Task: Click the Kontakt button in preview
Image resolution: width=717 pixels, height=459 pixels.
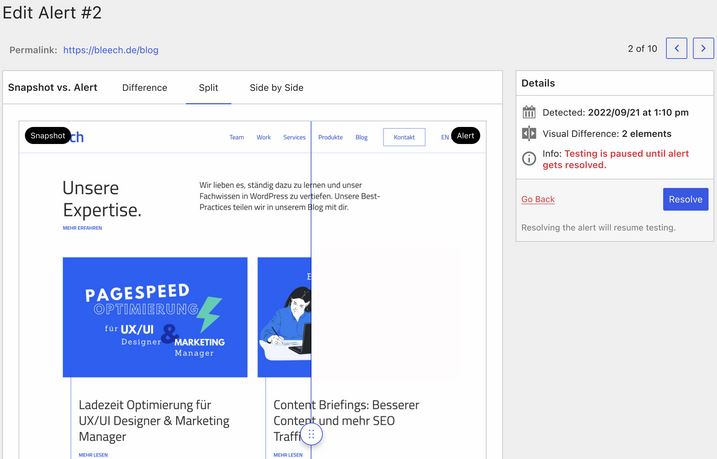Action: [404, 137]
